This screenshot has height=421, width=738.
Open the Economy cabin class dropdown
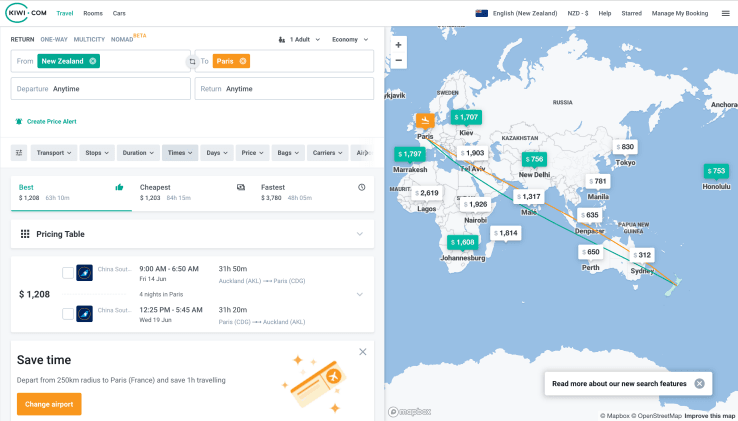pyautogui.click(x=350, y=39)
